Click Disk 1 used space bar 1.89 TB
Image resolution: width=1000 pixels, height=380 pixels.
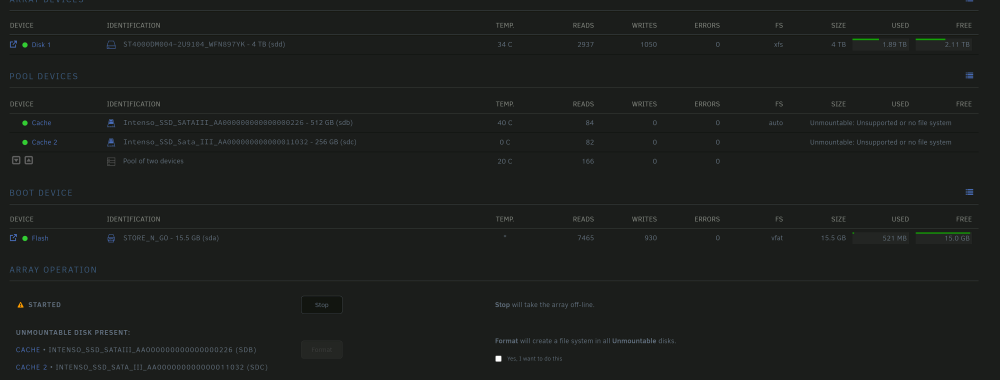tap(881, 45)
